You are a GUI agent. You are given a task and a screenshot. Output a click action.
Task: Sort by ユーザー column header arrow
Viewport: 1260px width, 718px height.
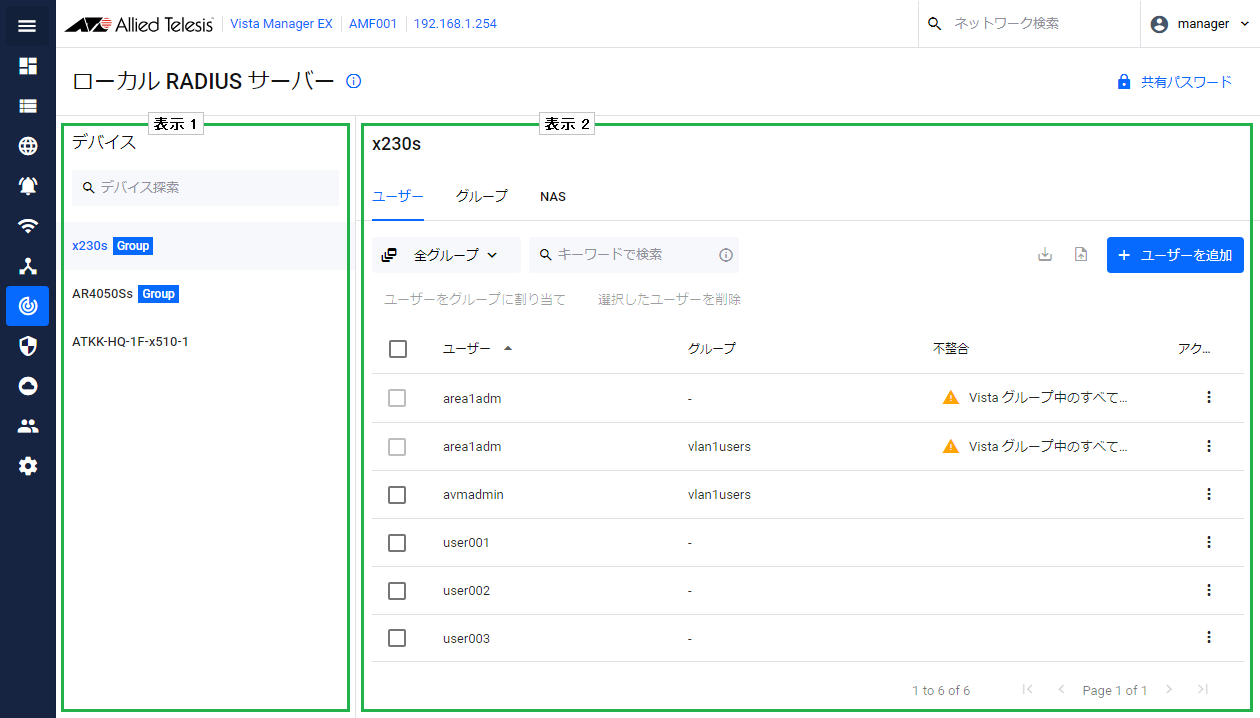pos(508,349)
